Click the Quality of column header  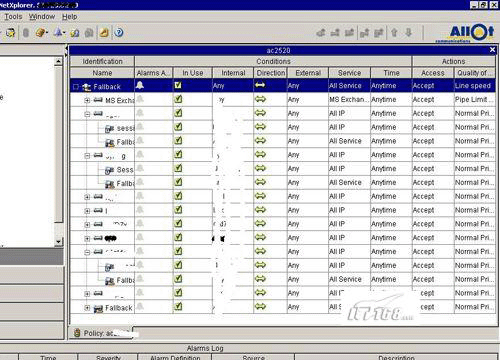point(474,73)
